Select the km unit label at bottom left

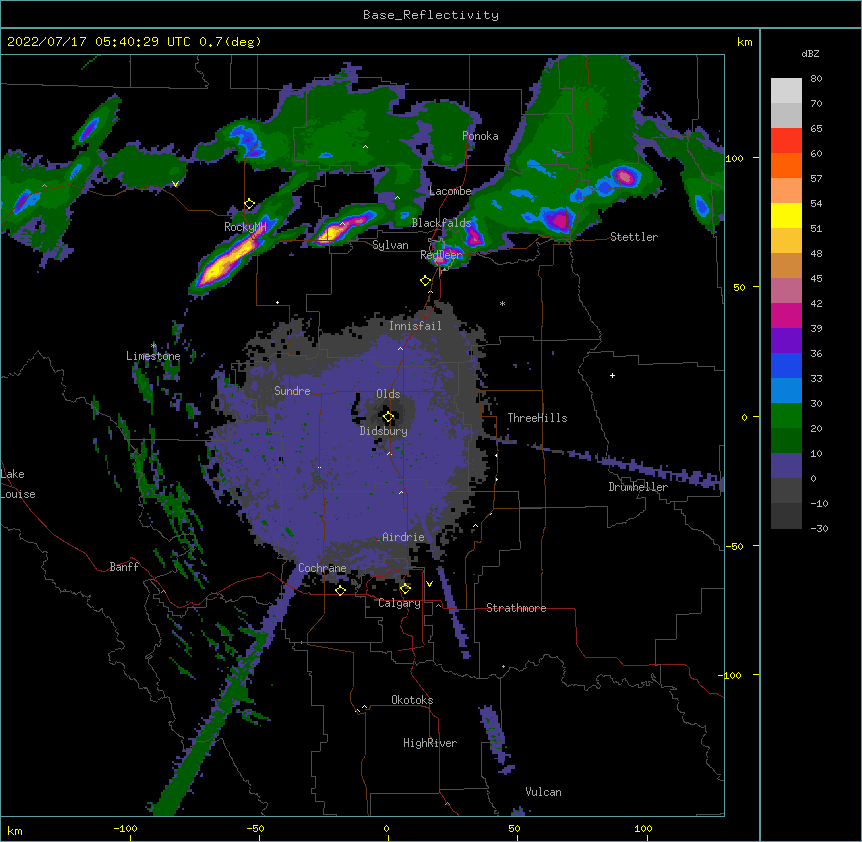(x=15, y=830)
